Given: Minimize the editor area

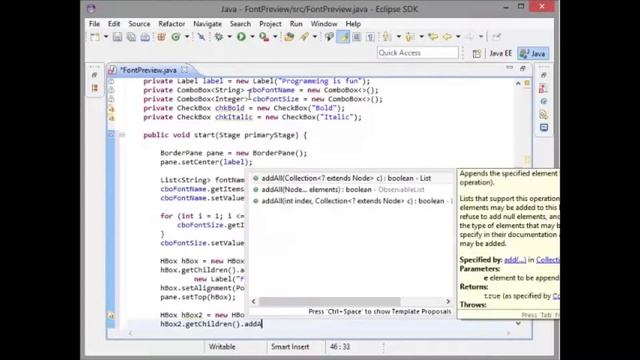Looking at the screenshot, I should (x=509, y=68).
